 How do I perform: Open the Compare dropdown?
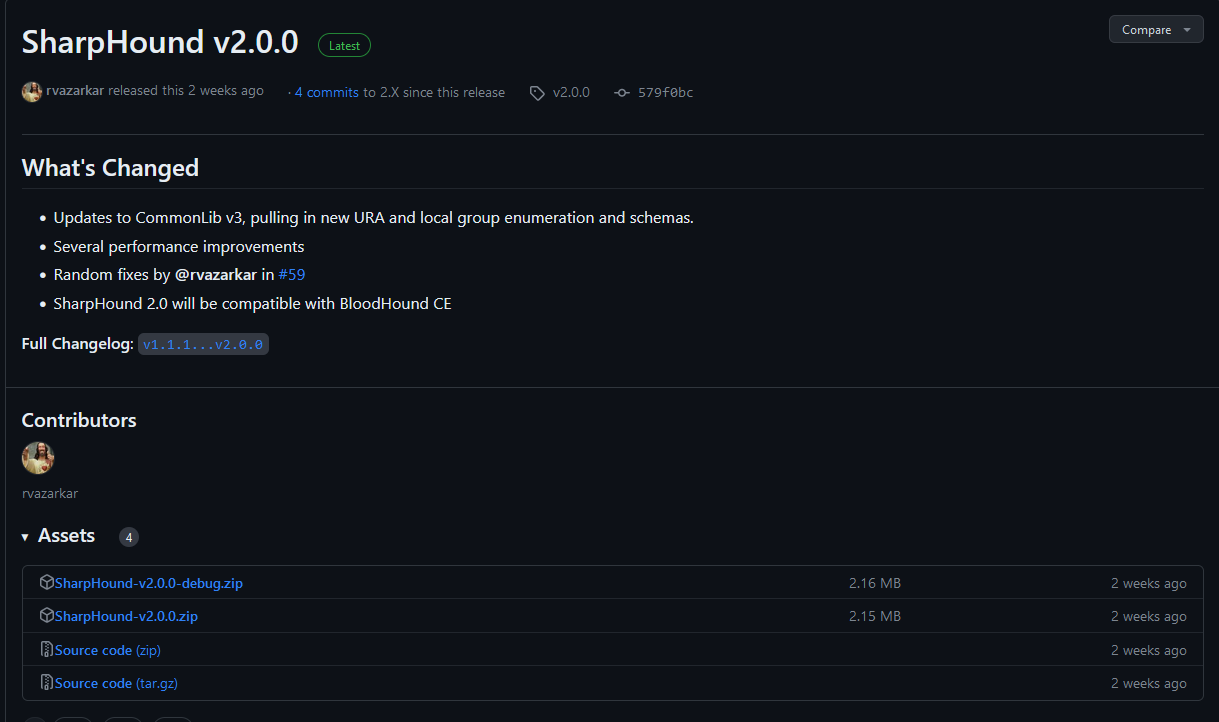coord(1156,29)
